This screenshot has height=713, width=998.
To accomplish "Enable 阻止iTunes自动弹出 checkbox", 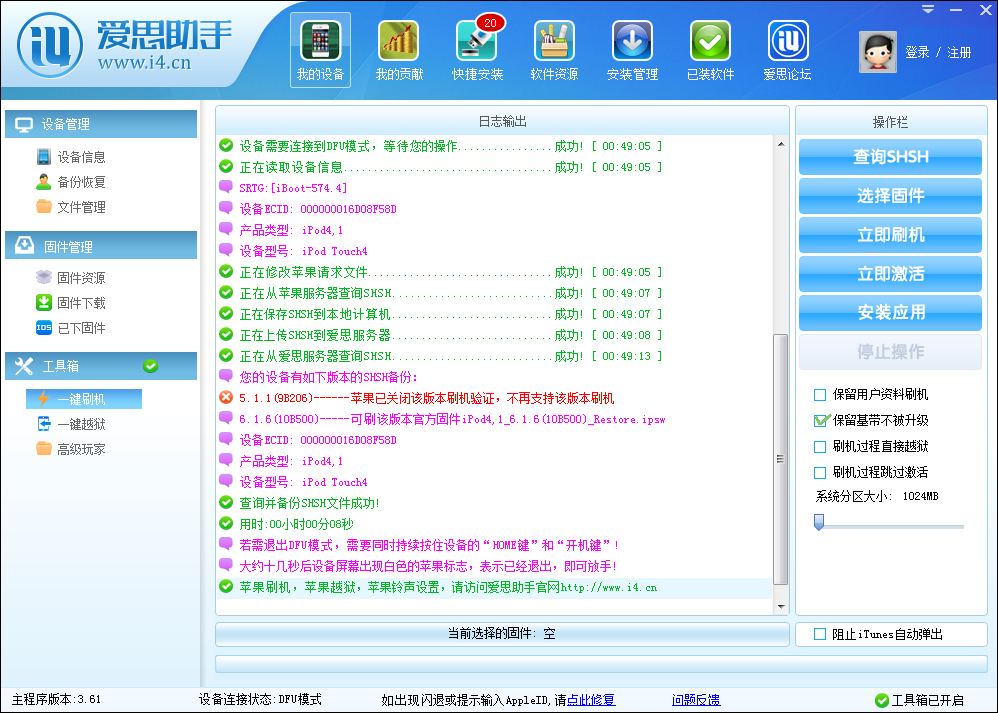I will pyautogui.click(x=820, y=634).
